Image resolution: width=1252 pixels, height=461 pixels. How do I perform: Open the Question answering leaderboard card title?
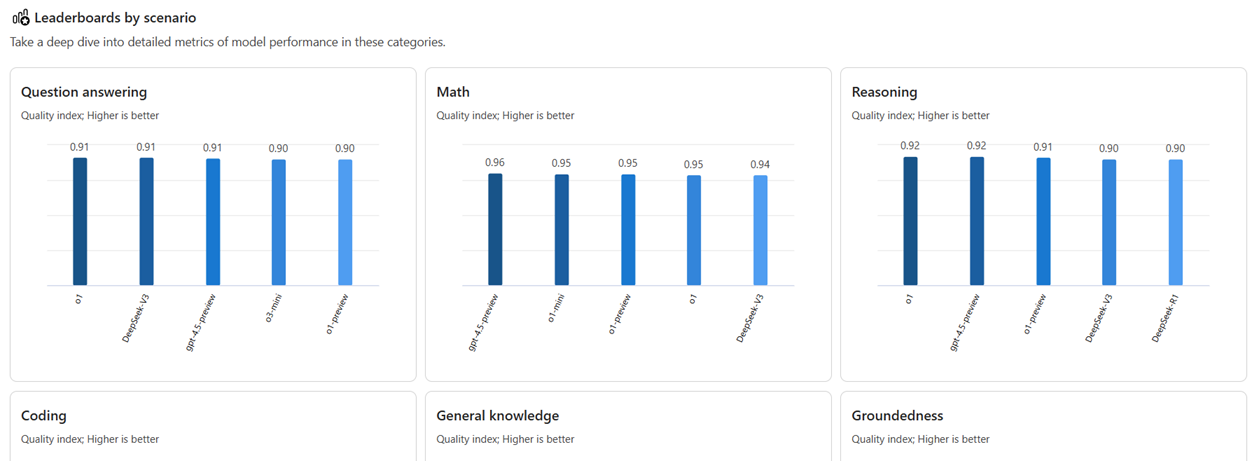(84, 92)
